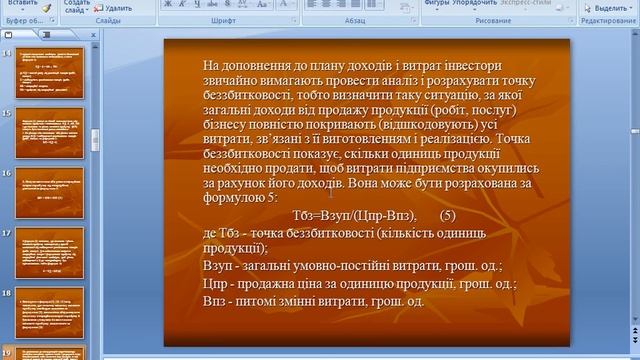Toggle bold (Ж) formatting
This screenshot has width=640, height=360.
[168, 4]
